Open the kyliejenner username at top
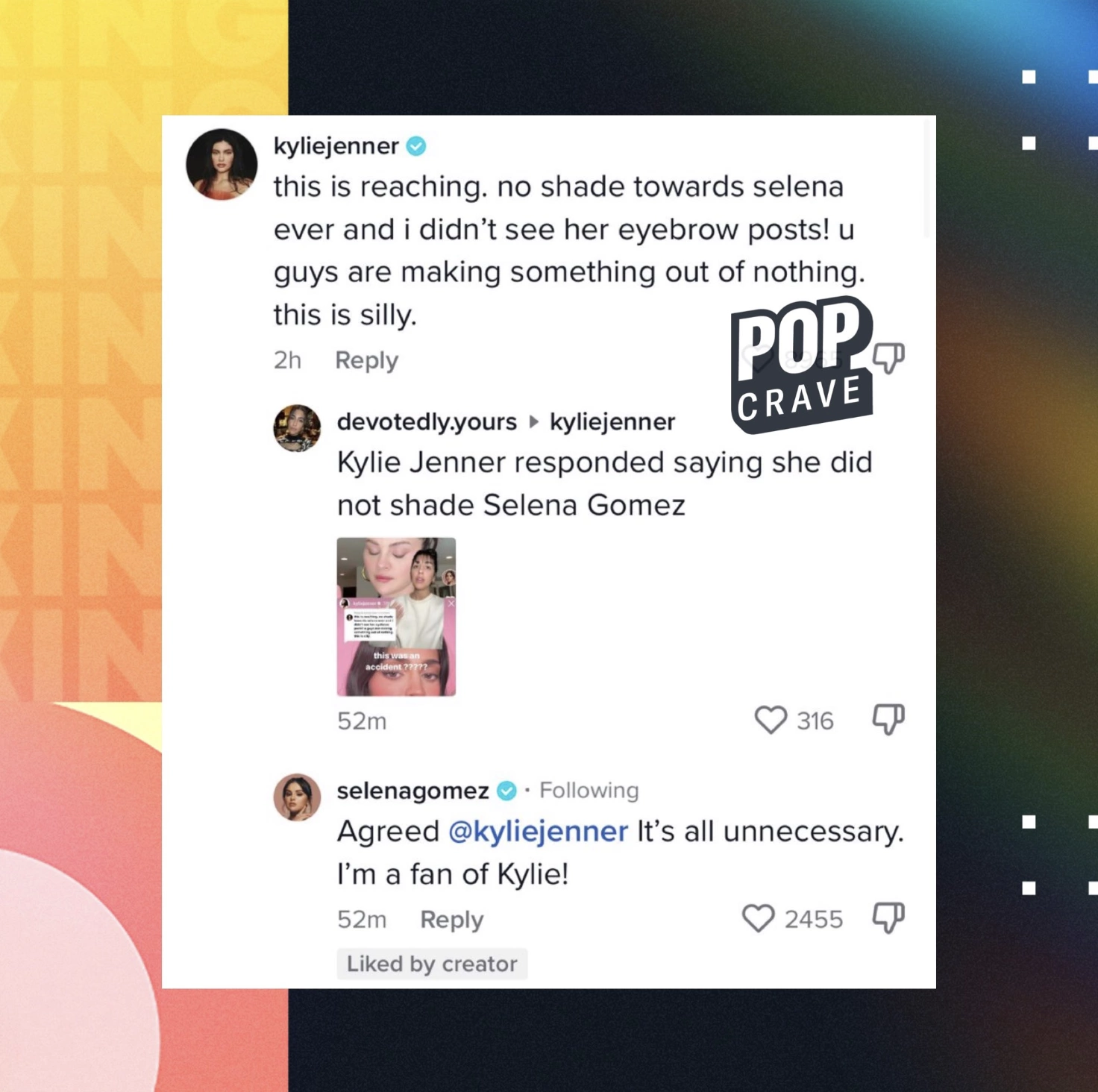This screenshot has width=1098, height=1092. (336, 145)
